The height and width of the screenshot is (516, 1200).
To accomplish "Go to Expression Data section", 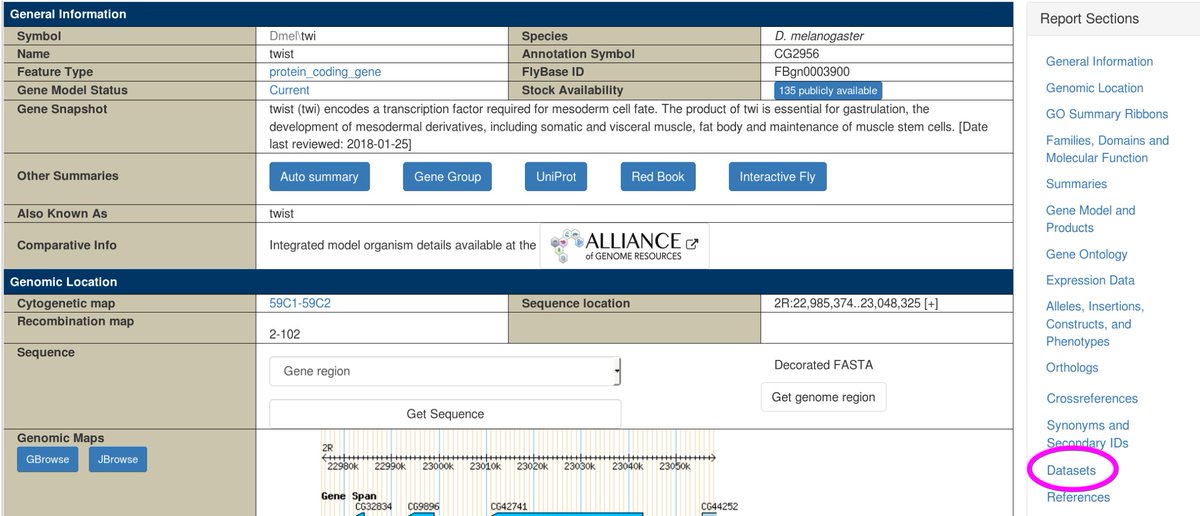I will point(1090,280).
